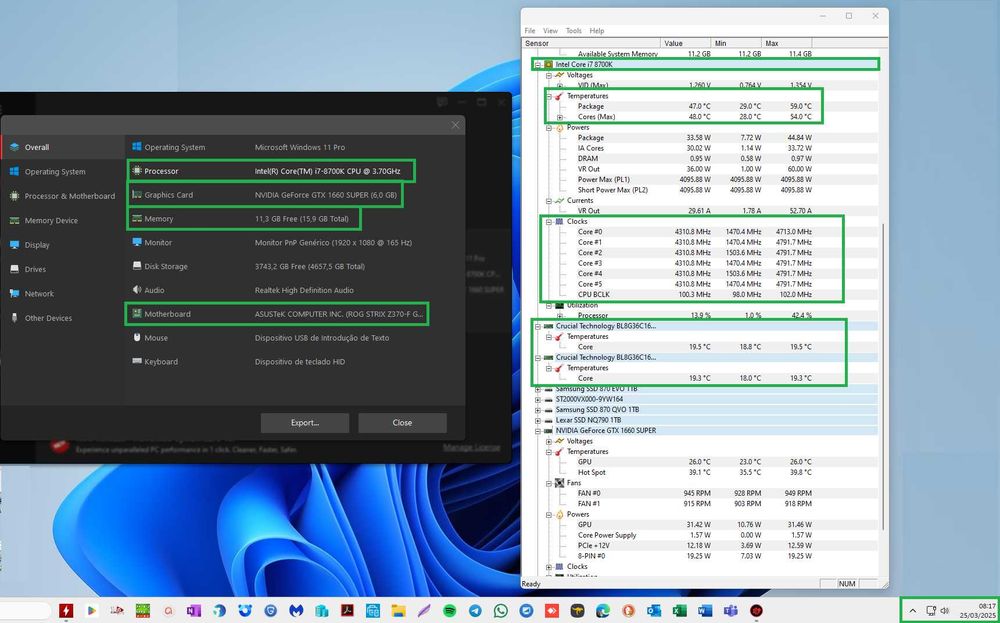The image size is (1000, 623).
Task: Select the Overall tab in sidebar
Action: click(x=62, y=147)
